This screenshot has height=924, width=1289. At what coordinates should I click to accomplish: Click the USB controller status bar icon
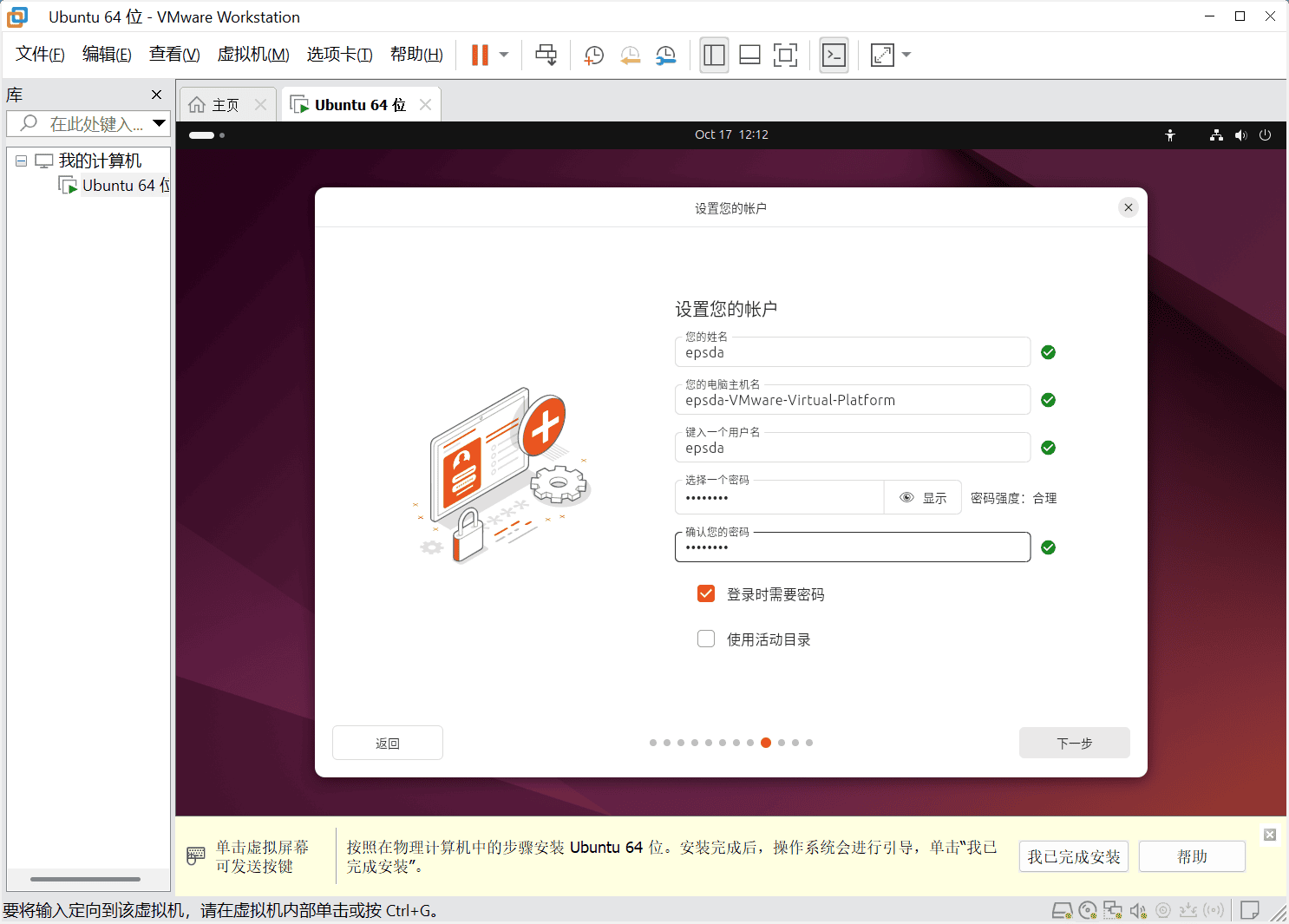pyautogui.click(x=1188, y=910)
